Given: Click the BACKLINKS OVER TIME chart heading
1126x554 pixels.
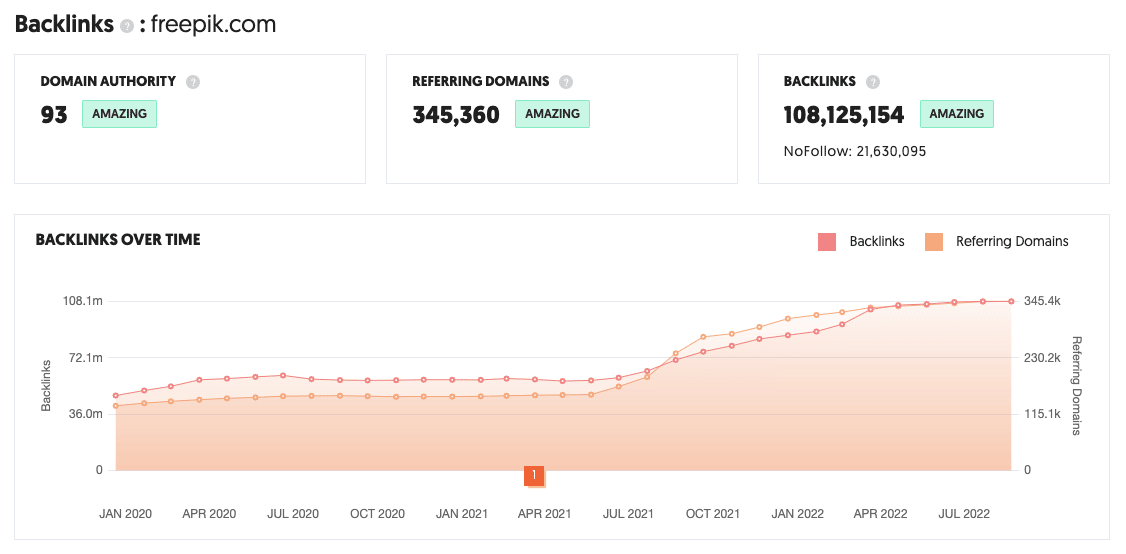Looking at the screenshot, I should click(x=118, y=240).
